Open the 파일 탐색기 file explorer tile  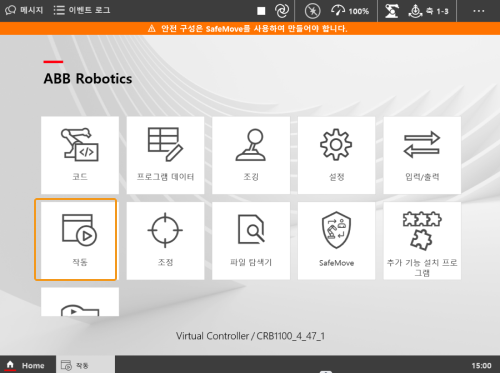tap(251, 241)
